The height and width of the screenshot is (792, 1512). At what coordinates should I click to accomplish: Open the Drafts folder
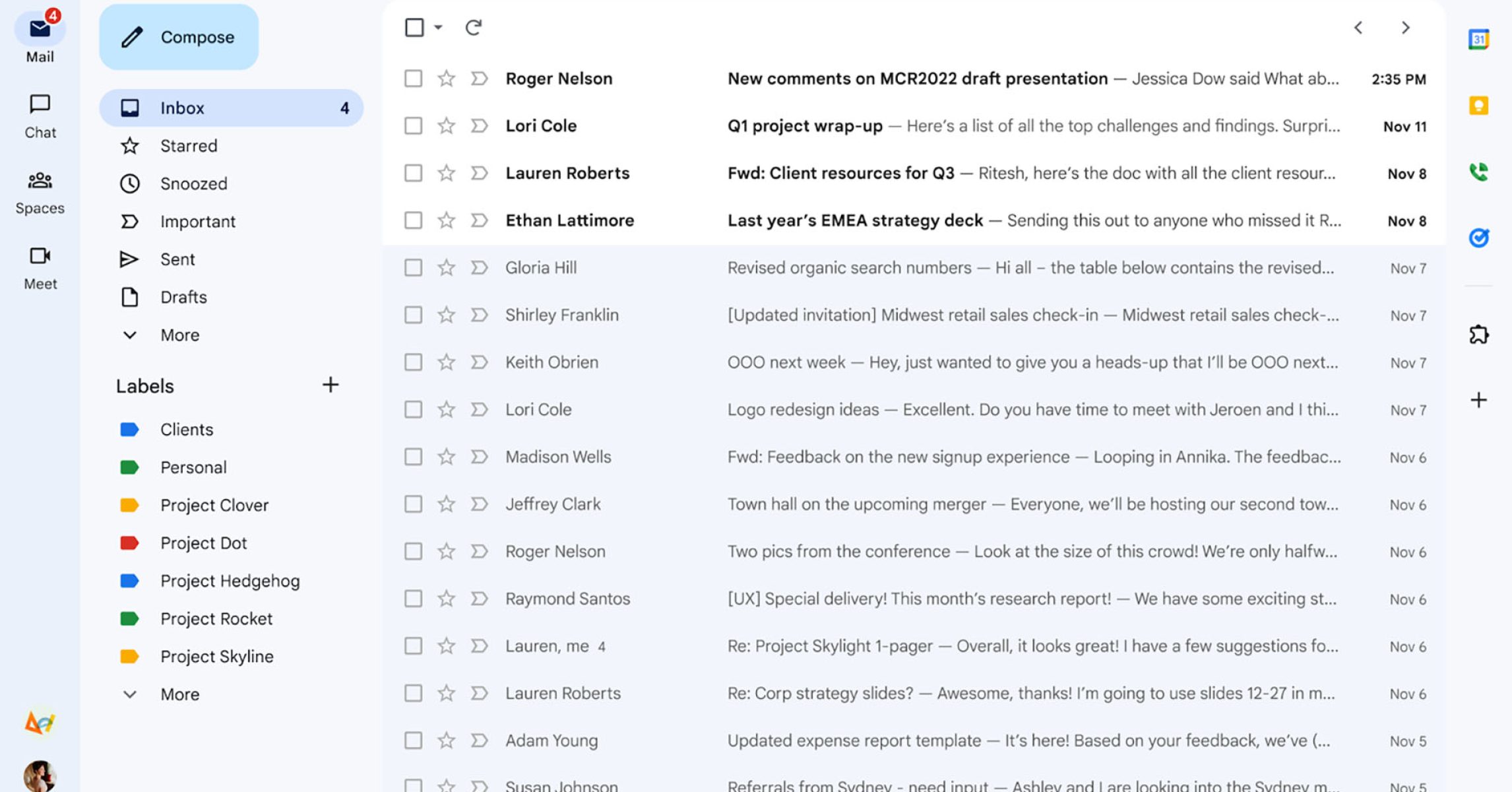183,297
